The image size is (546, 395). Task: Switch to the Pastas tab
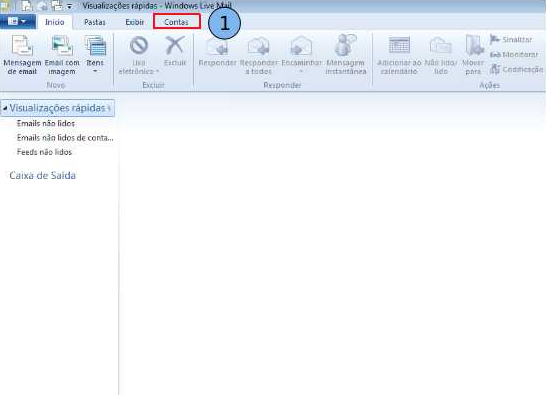tap(95, 22)
